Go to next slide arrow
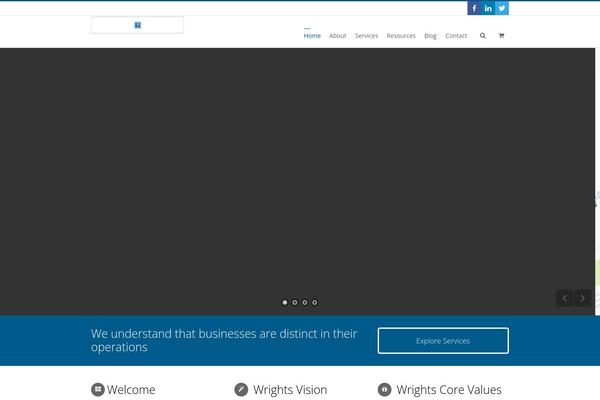 pos(582,298)
